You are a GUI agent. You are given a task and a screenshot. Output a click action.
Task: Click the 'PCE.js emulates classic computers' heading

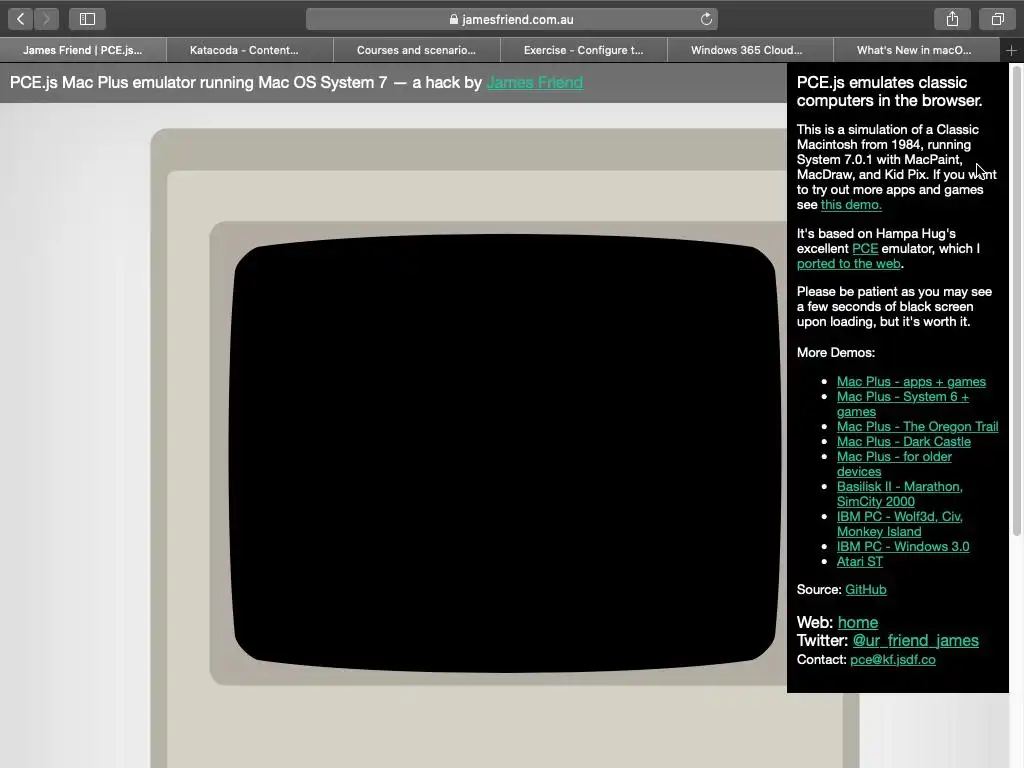(x=889, y=91)
